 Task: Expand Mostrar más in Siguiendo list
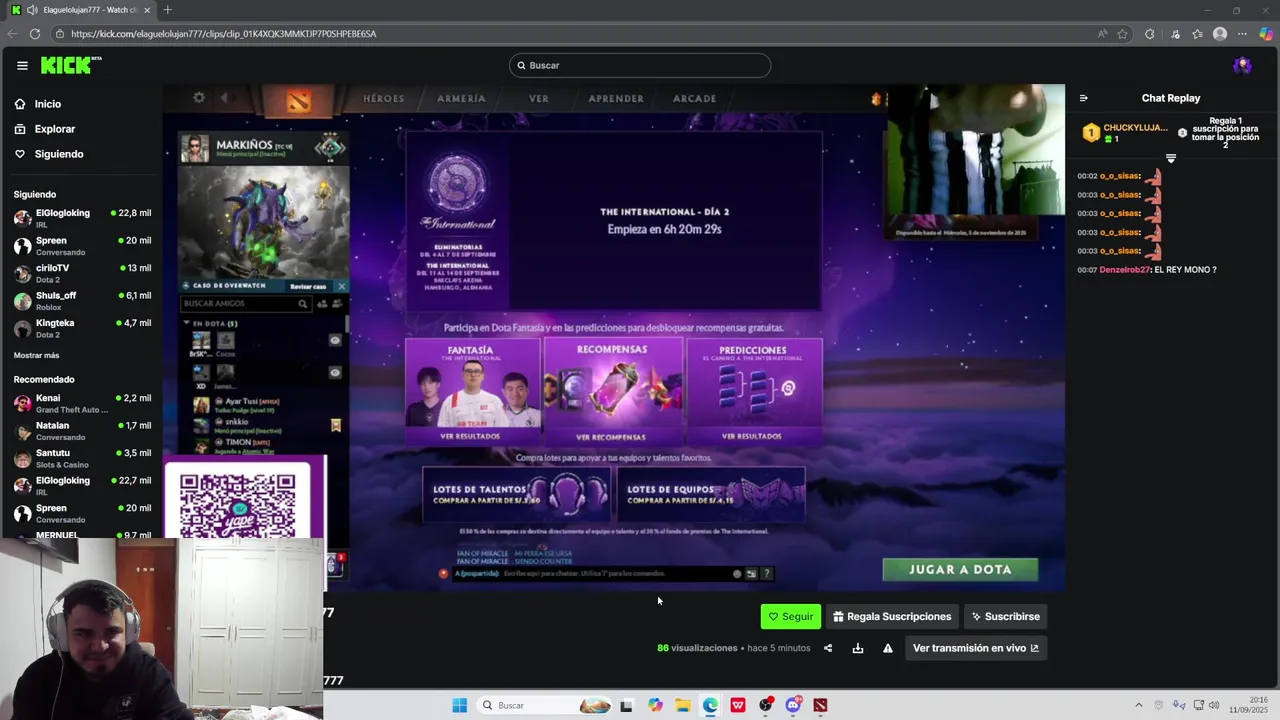(36, 355)
